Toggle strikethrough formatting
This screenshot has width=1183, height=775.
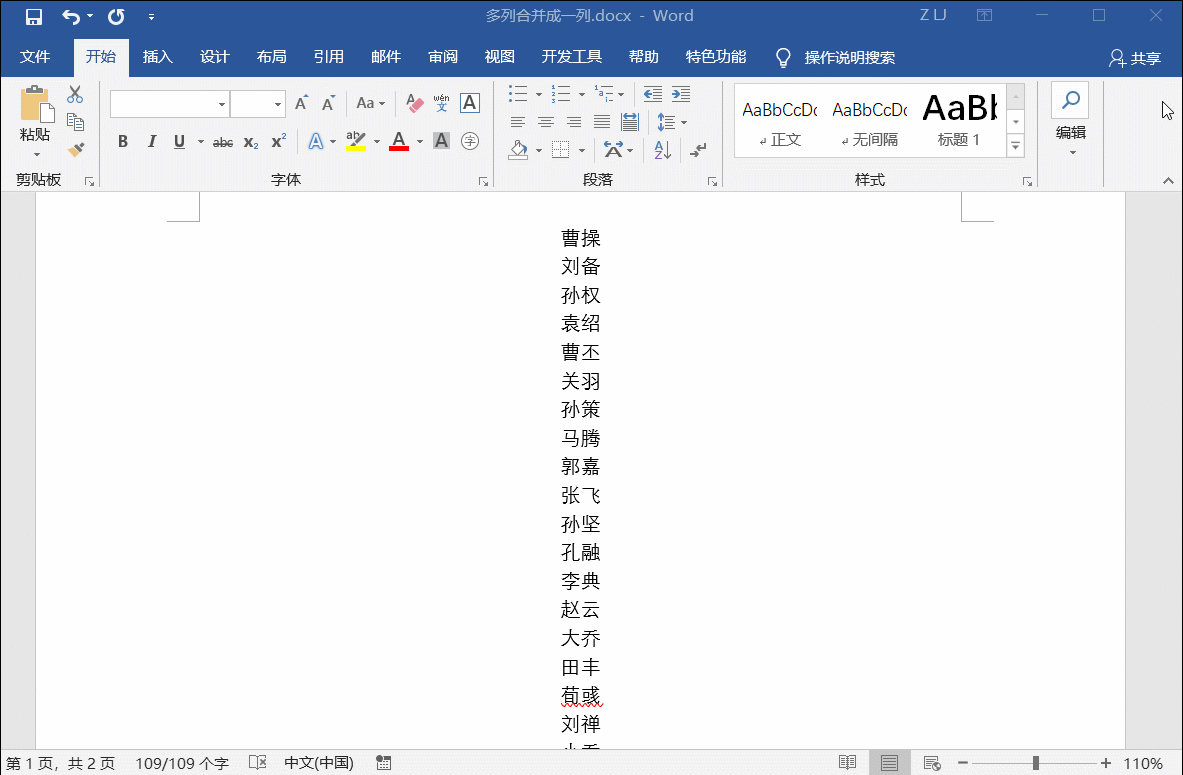[223, 142]
